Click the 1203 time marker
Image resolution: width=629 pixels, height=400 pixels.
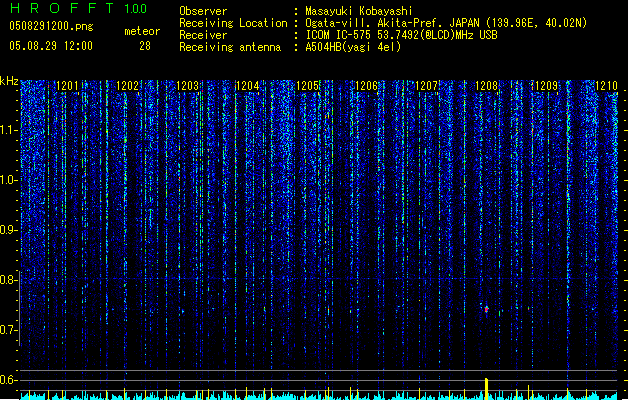point(187,85)
